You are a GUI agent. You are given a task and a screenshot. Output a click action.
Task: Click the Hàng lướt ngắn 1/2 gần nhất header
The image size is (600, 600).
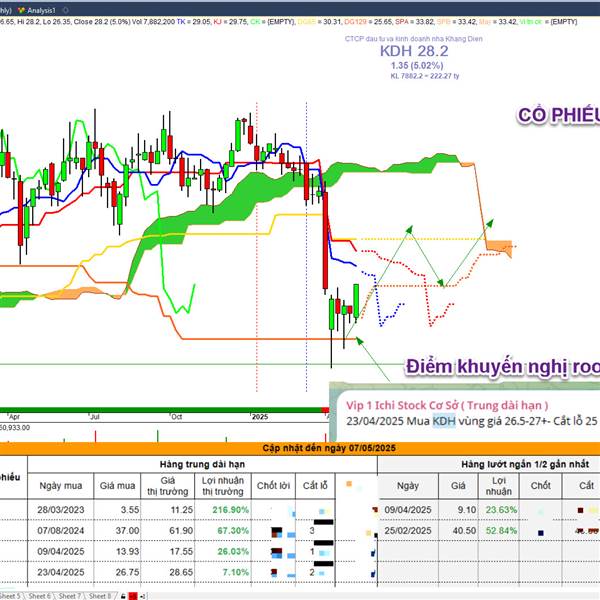click(525, 465)
